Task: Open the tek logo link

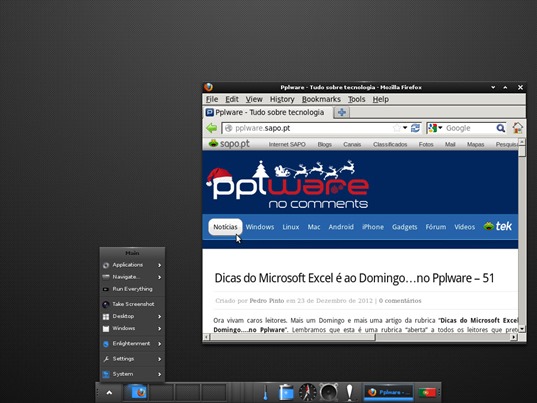Action: tap(498, 226)
